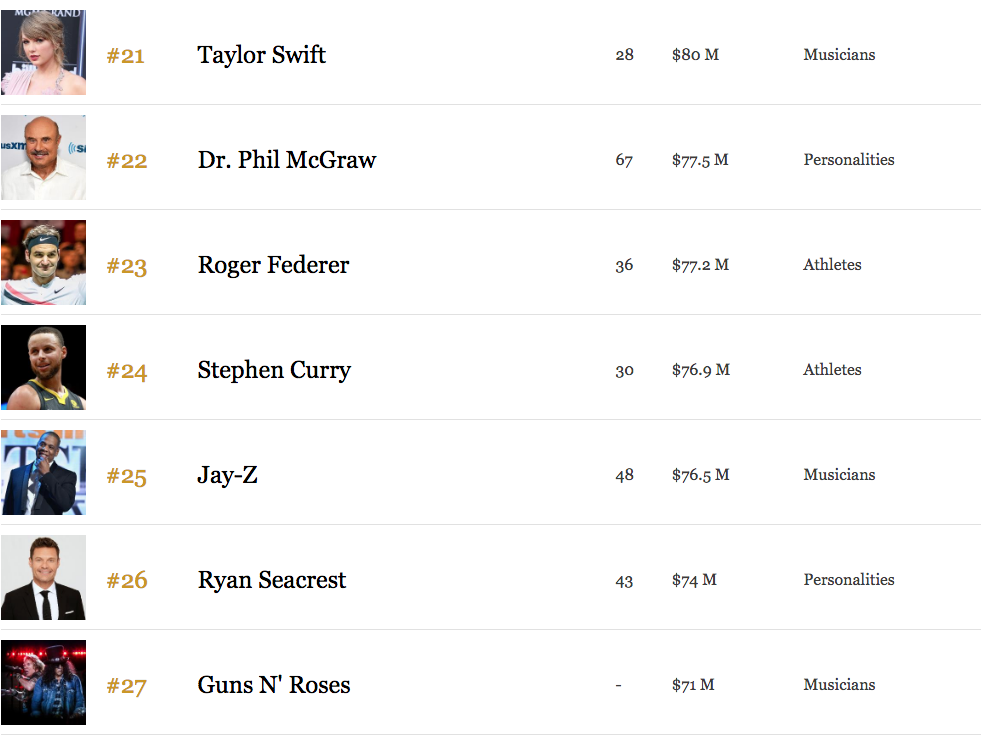The width and height of the screenshot is (983, 737).
Task: Open Ryan Seacrest's portrait thumbnail
Action: (x=43, y=577)
